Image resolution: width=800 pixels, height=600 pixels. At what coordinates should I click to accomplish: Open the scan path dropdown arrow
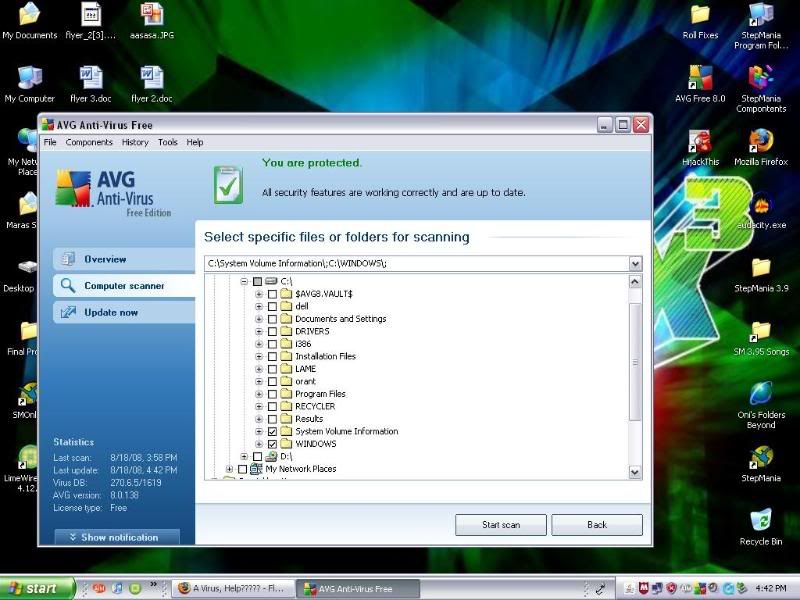(635, 263)
